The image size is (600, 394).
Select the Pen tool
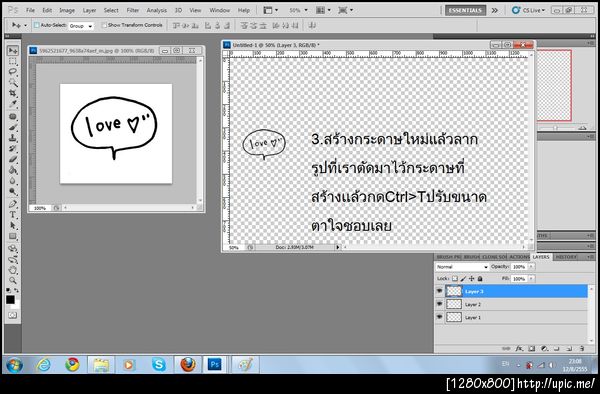(13, 204)
